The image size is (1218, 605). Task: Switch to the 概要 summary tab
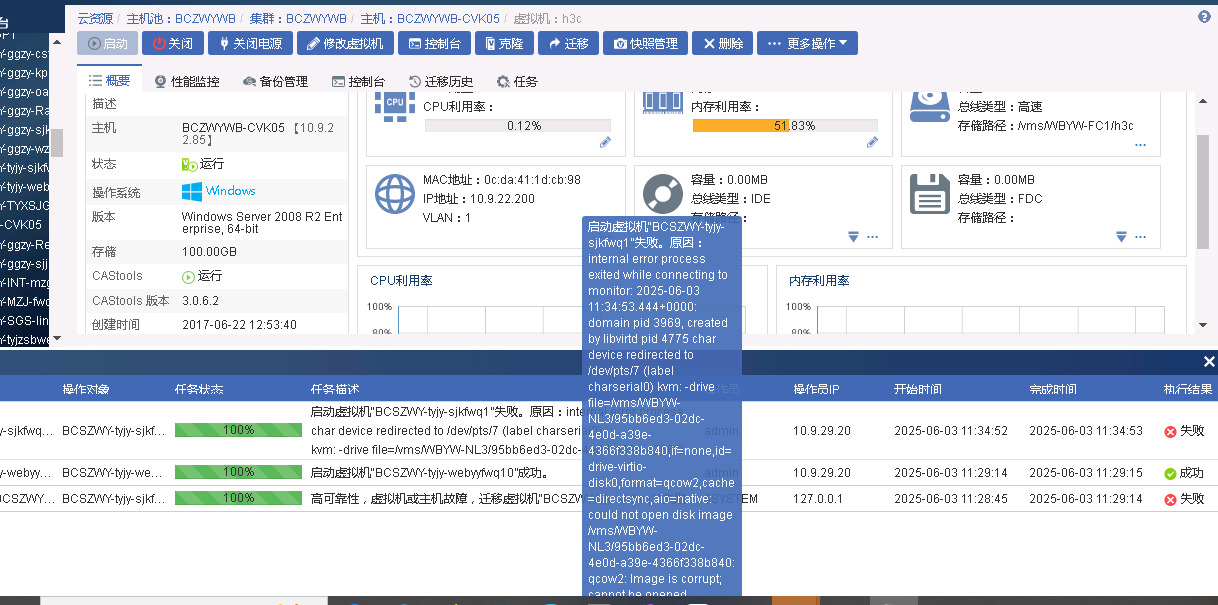pos(109,81)
